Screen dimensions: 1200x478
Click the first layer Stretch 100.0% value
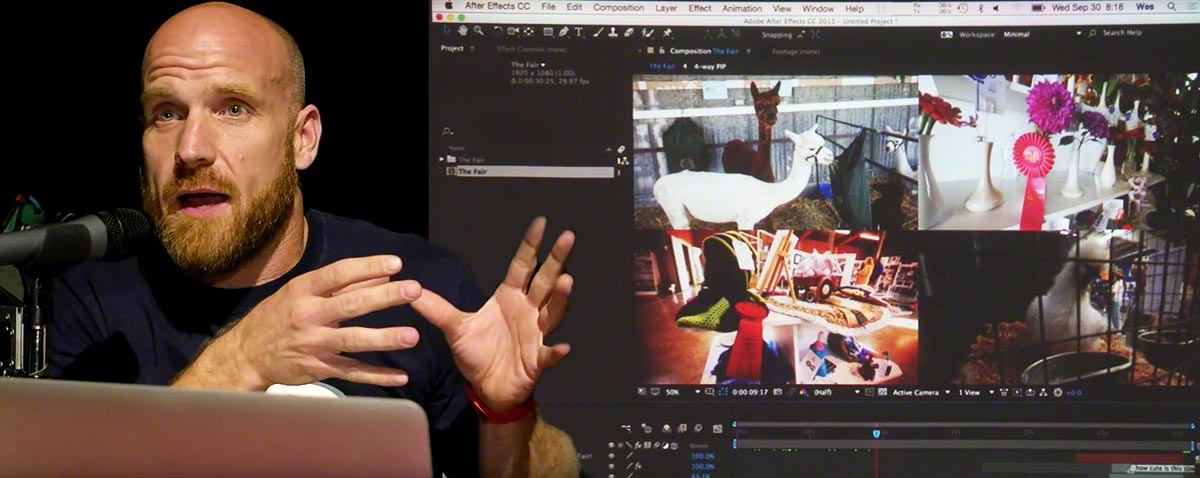coord(702,456)
